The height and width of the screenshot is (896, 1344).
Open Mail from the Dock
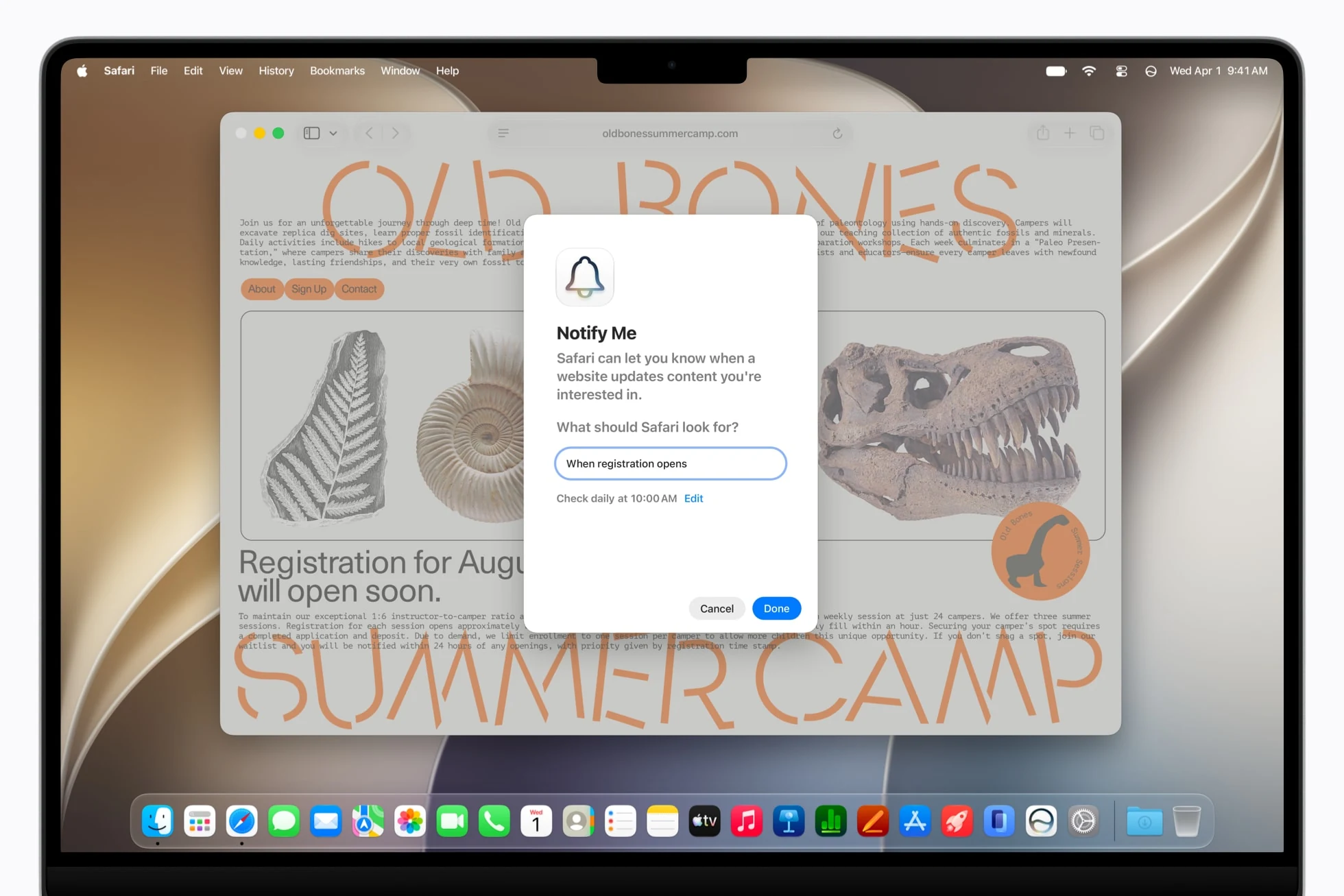point(326,821)
